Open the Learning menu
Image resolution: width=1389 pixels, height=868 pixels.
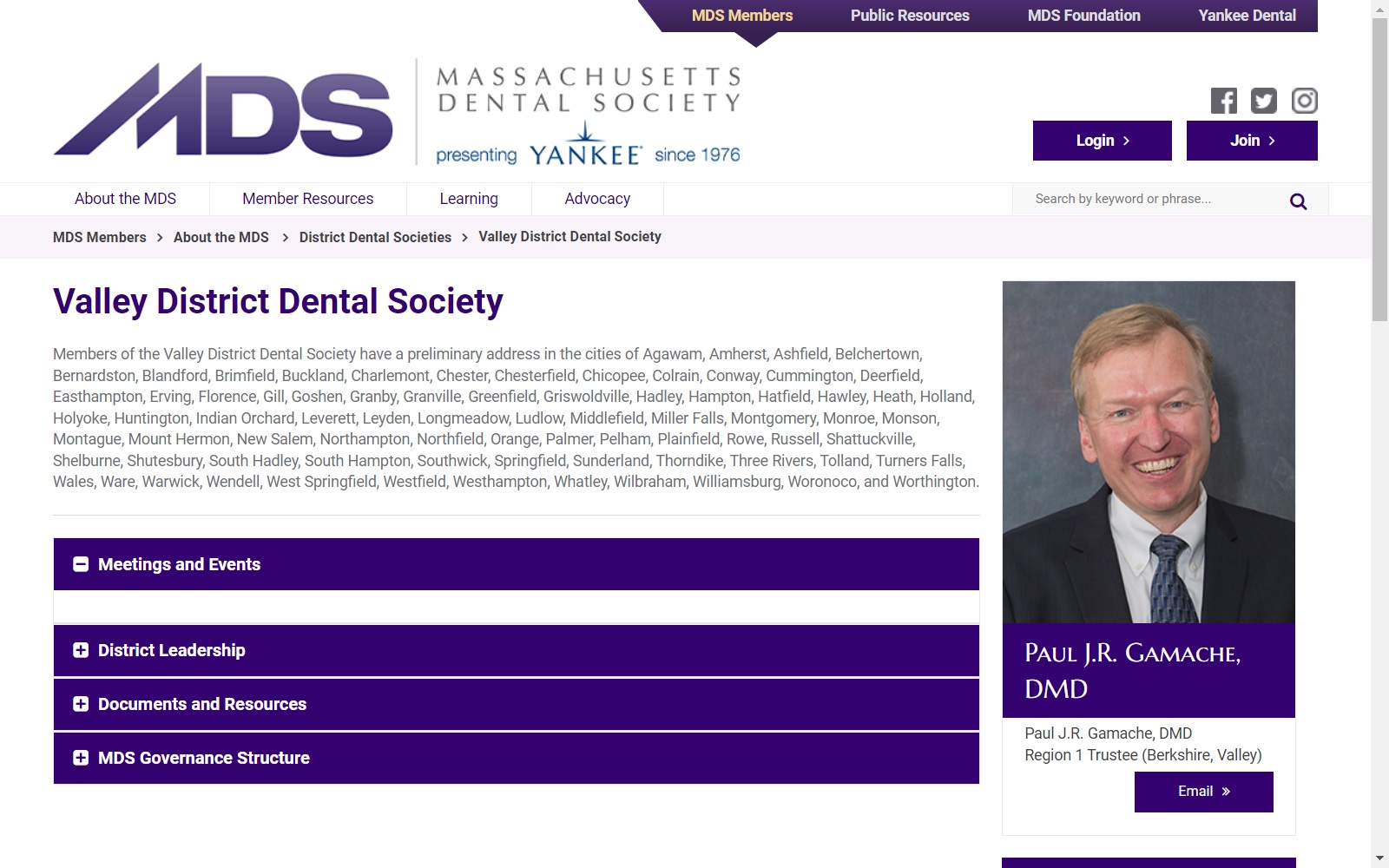469,199
